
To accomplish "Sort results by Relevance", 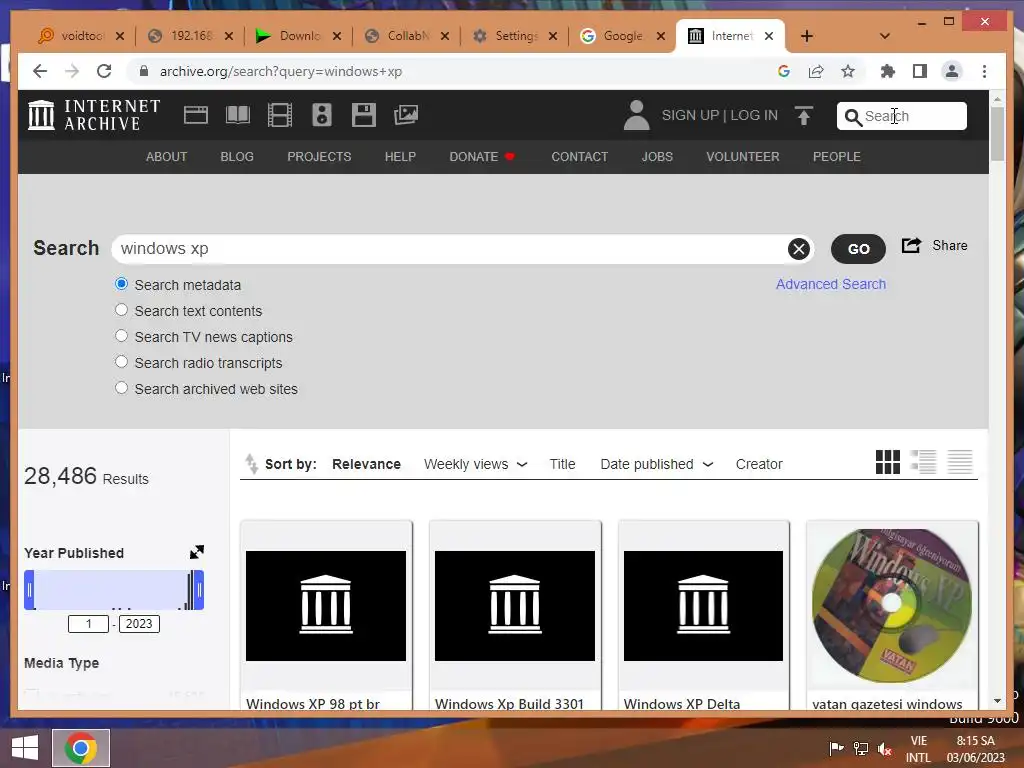I will [366, 464].
